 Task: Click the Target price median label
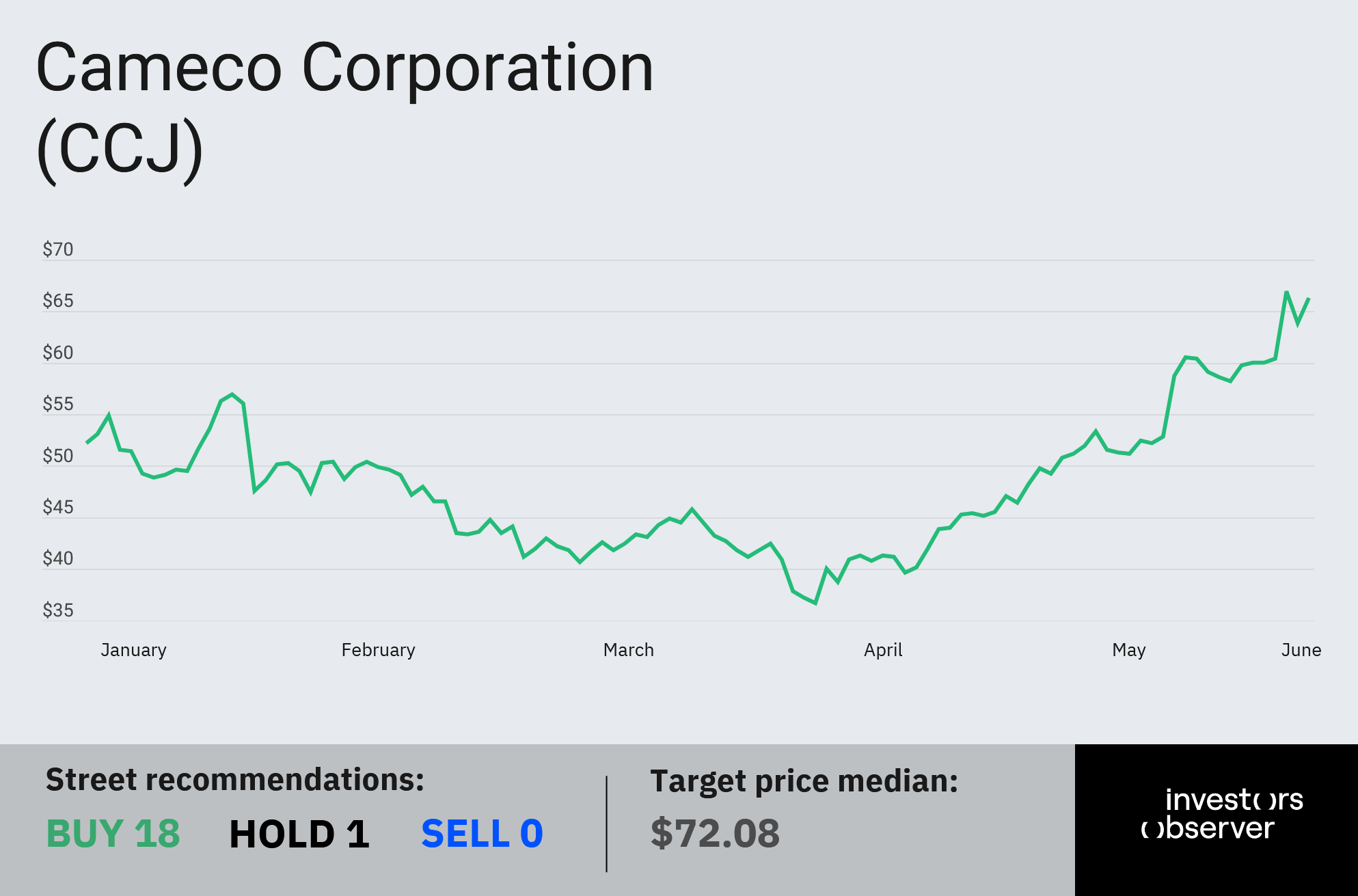click(804, 781)
